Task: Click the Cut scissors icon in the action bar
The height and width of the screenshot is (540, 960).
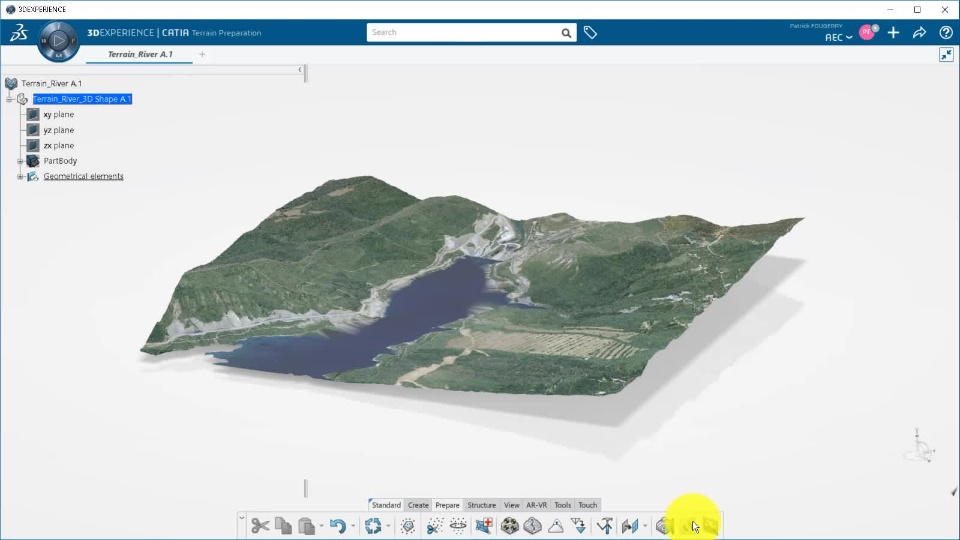Action: tap(260, 525)
